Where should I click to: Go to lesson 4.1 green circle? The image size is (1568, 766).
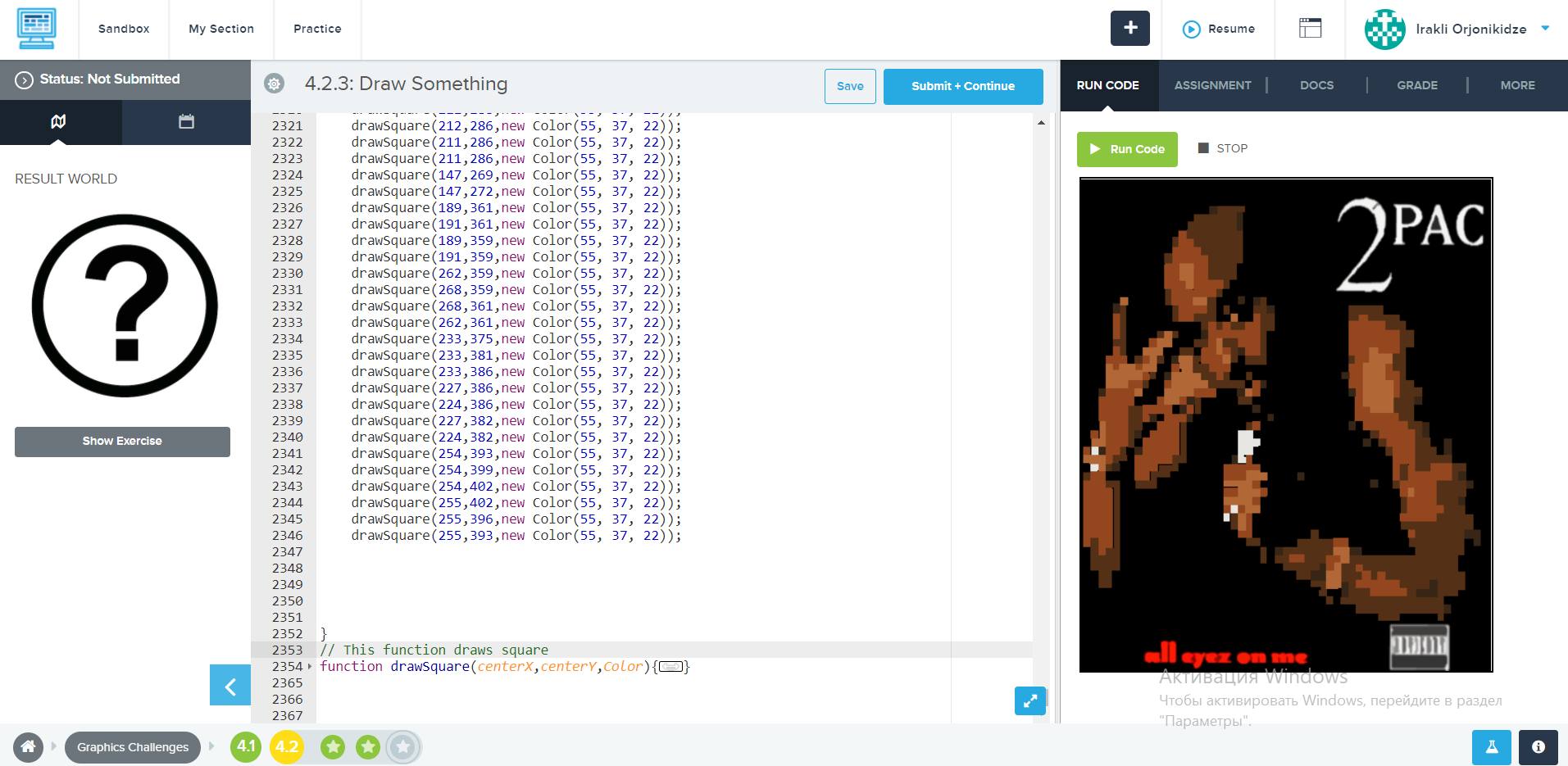coord(246,747)
